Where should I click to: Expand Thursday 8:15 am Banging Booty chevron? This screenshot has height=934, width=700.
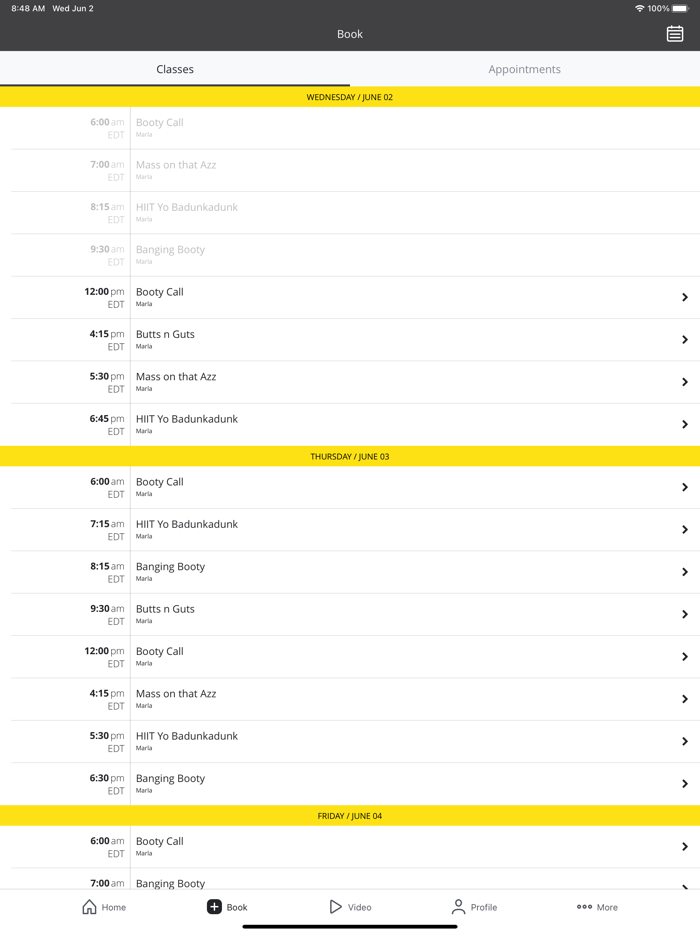[685, 572]
